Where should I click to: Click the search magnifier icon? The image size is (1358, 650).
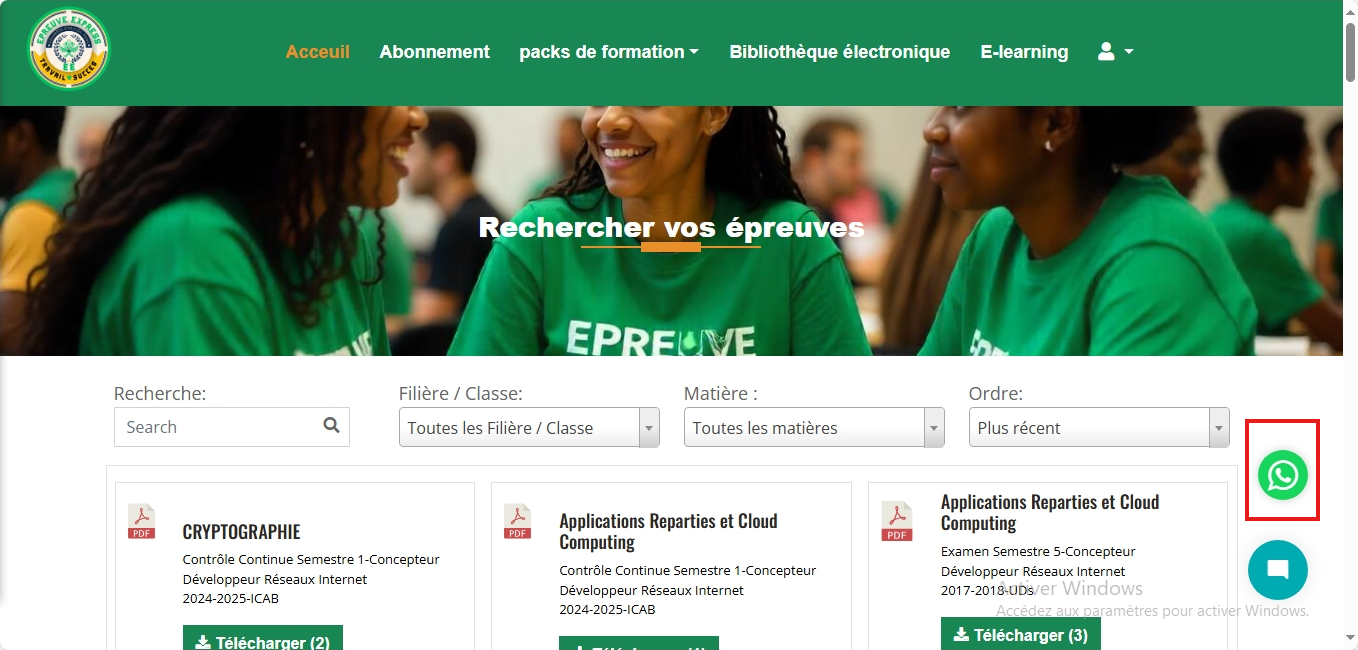click(x=332, y=426)
